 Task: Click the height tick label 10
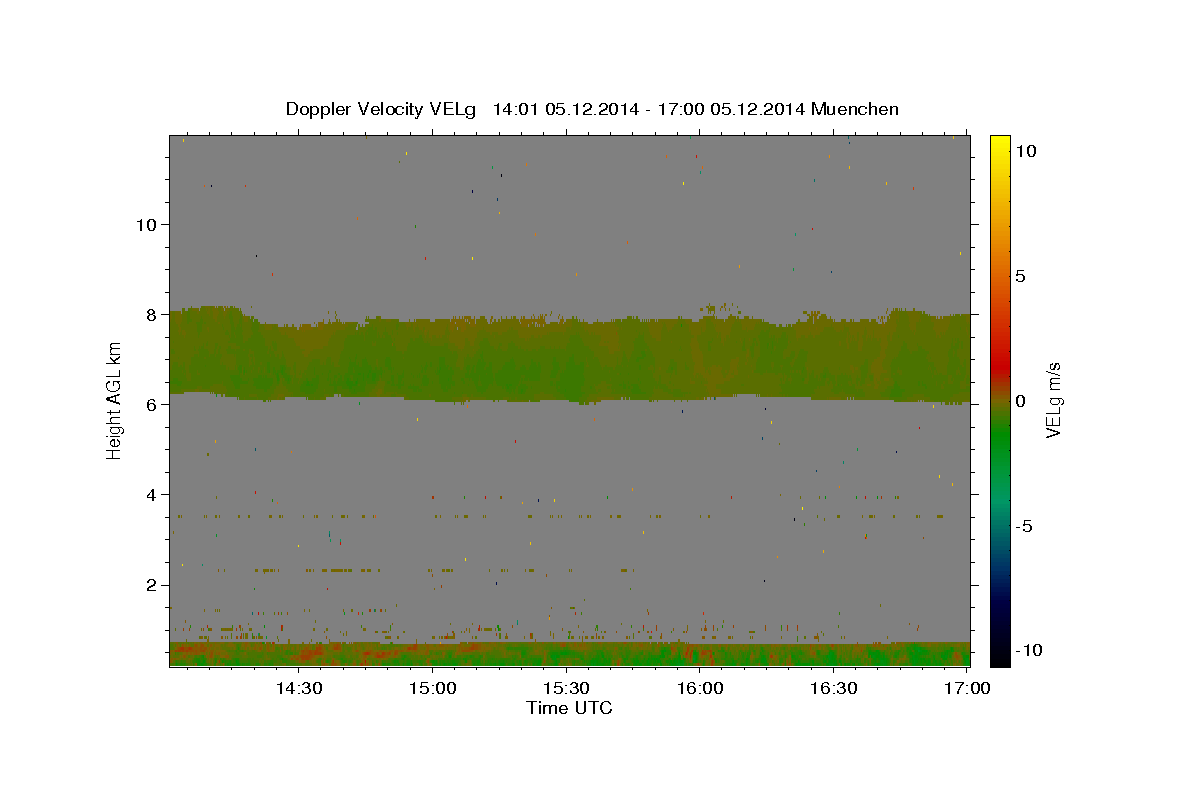pyautogui.click(x=146, y=224)
